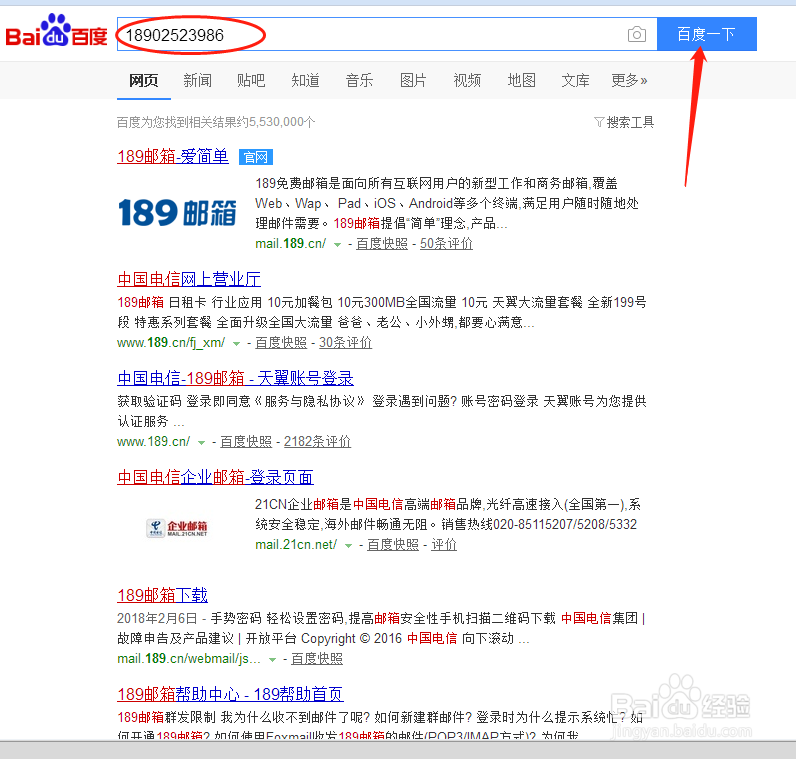Focus the search box containing 18902523986
Viewport: 796px width, 759px height.
387,35
